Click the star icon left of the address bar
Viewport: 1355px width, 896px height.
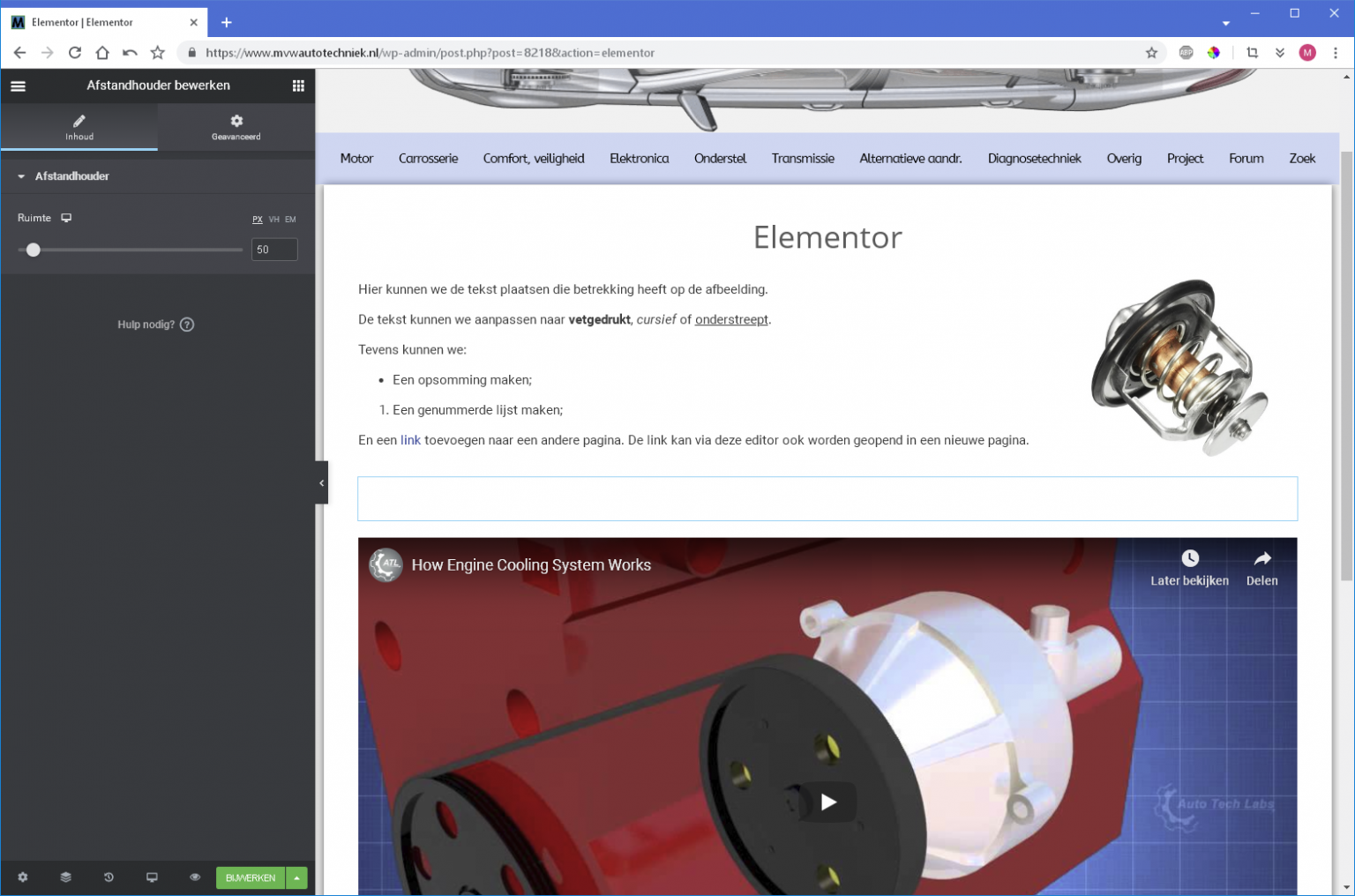coord(158,53)
